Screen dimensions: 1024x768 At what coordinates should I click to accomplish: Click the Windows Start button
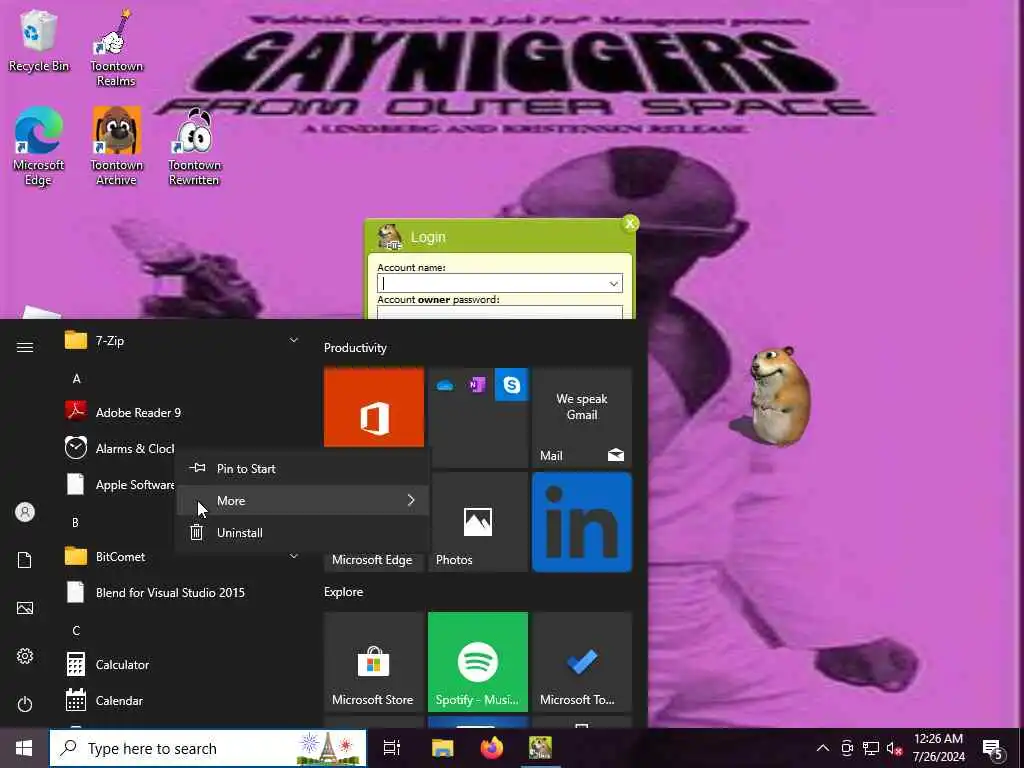pos(24,748)
